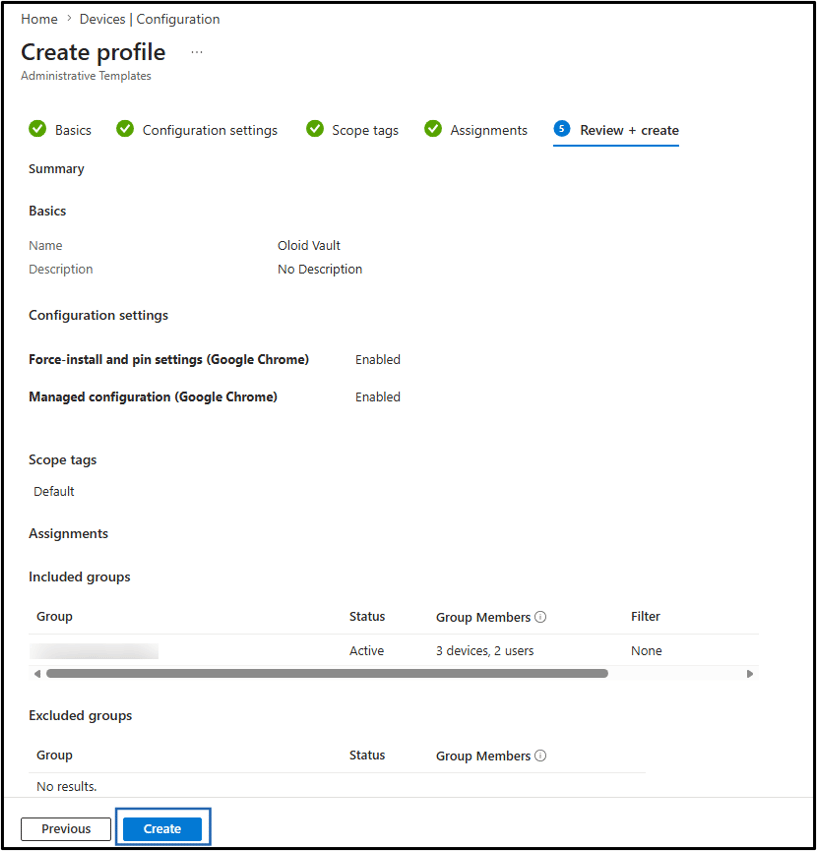Go back with the Previous button

point(66,828)
